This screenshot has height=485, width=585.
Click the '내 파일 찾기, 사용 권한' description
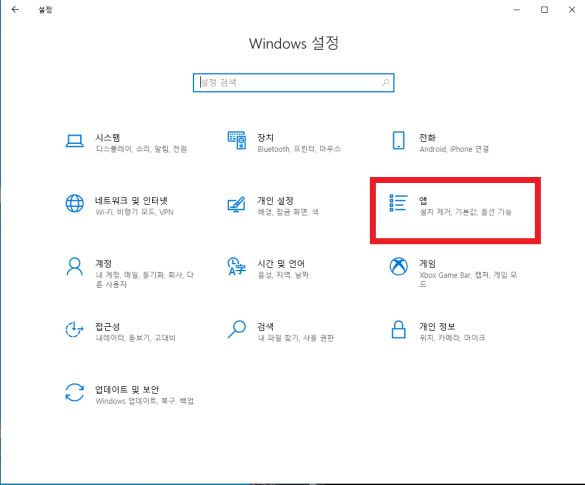tap(295, 338)
